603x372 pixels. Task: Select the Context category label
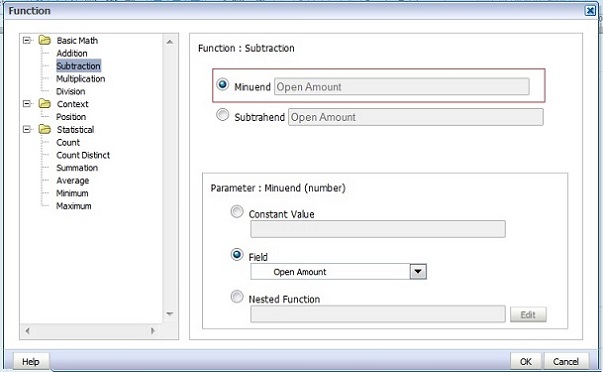tap(73, 104)
